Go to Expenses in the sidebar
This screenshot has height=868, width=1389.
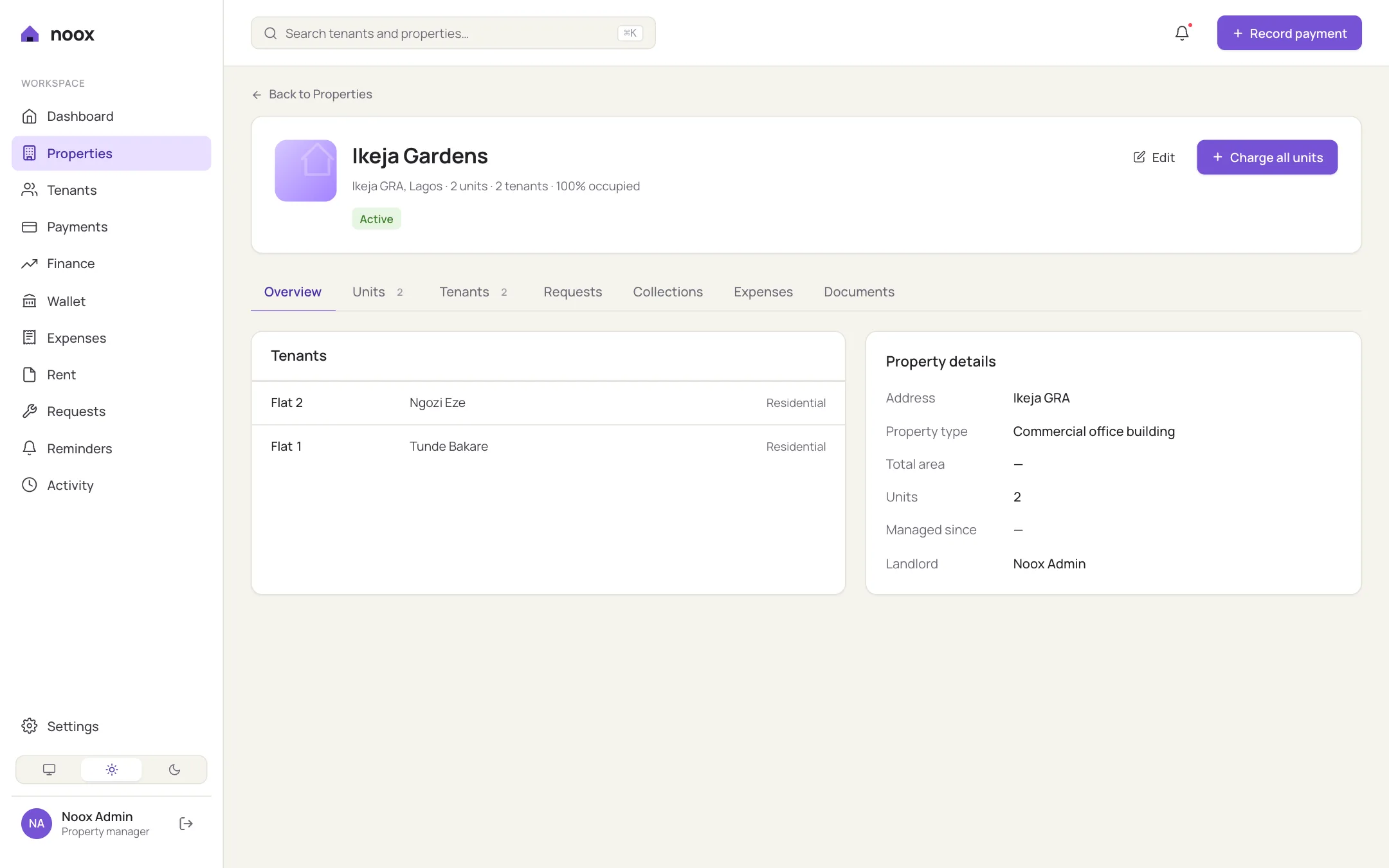pos(111,338)
